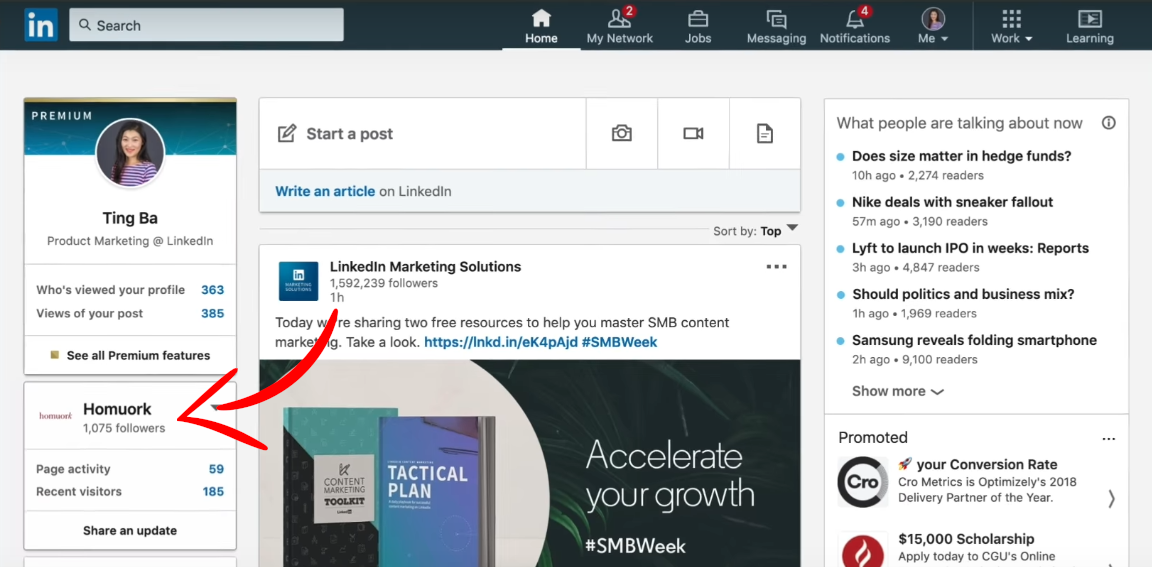
Task: Click the Accelerate your growth post image
Action: click(530, 463)
